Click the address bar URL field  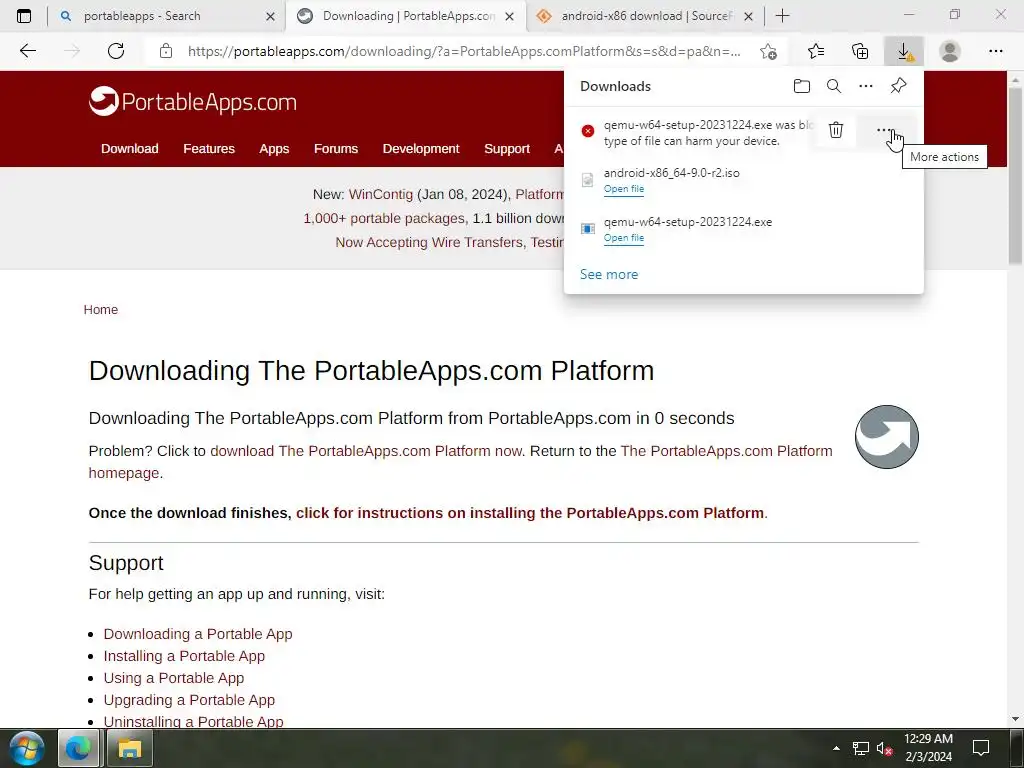click(464, 51)
